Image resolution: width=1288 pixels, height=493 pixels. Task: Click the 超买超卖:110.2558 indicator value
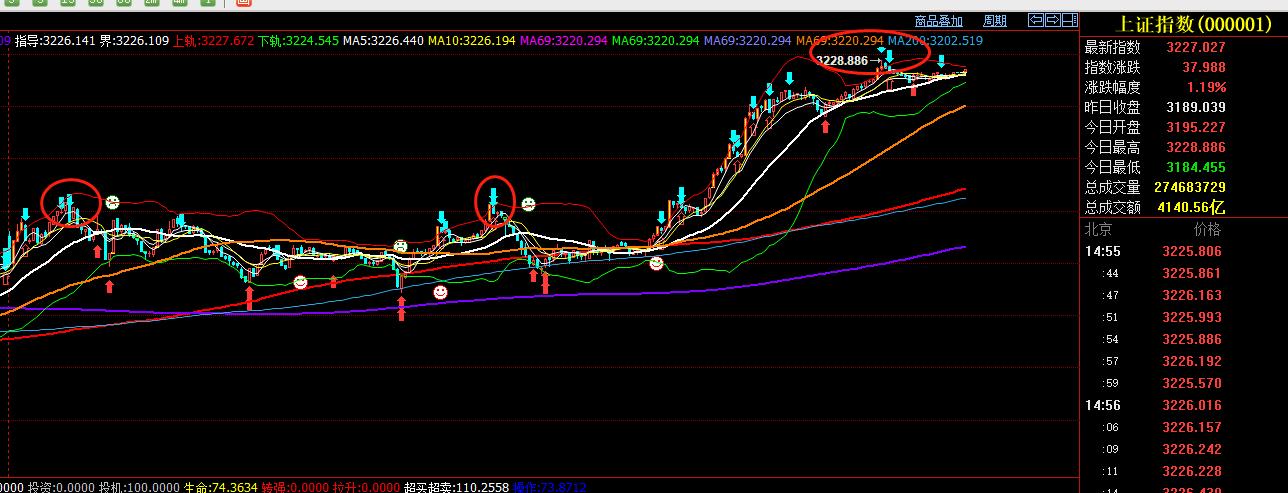[456, 487]
